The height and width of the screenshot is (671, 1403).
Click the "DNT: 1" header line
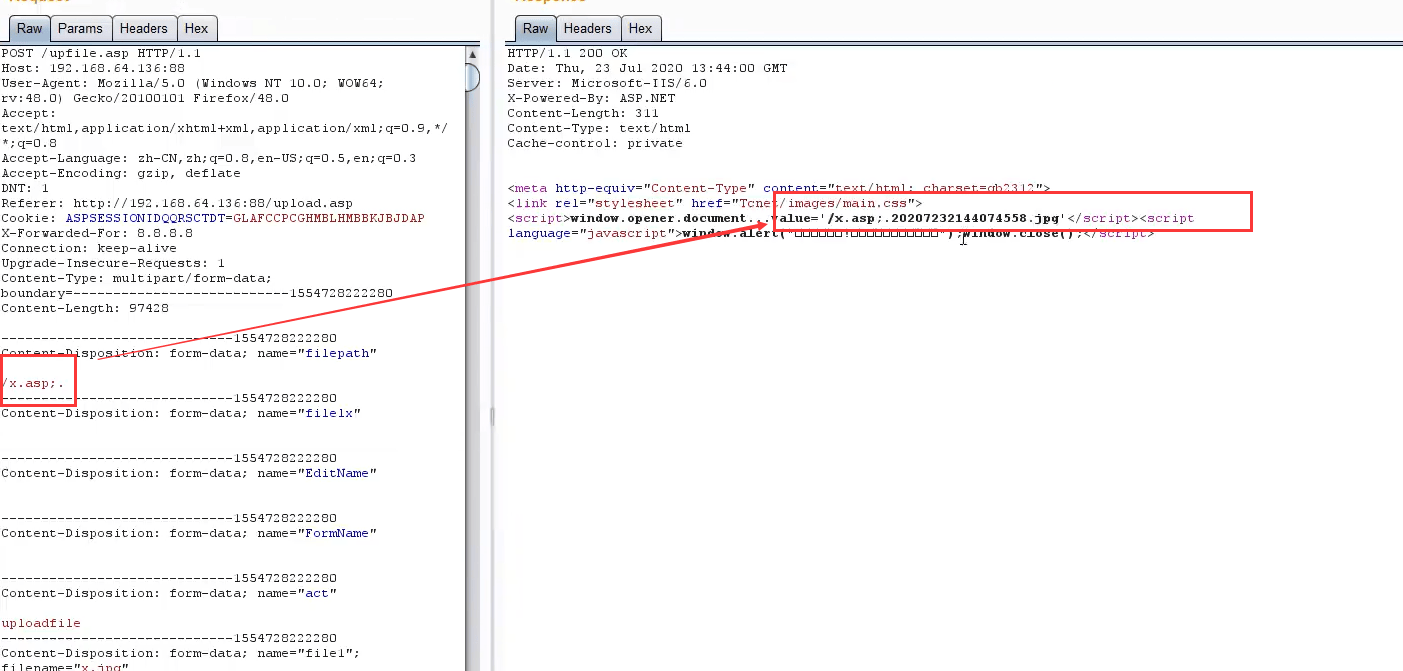(x=25, y=188)
